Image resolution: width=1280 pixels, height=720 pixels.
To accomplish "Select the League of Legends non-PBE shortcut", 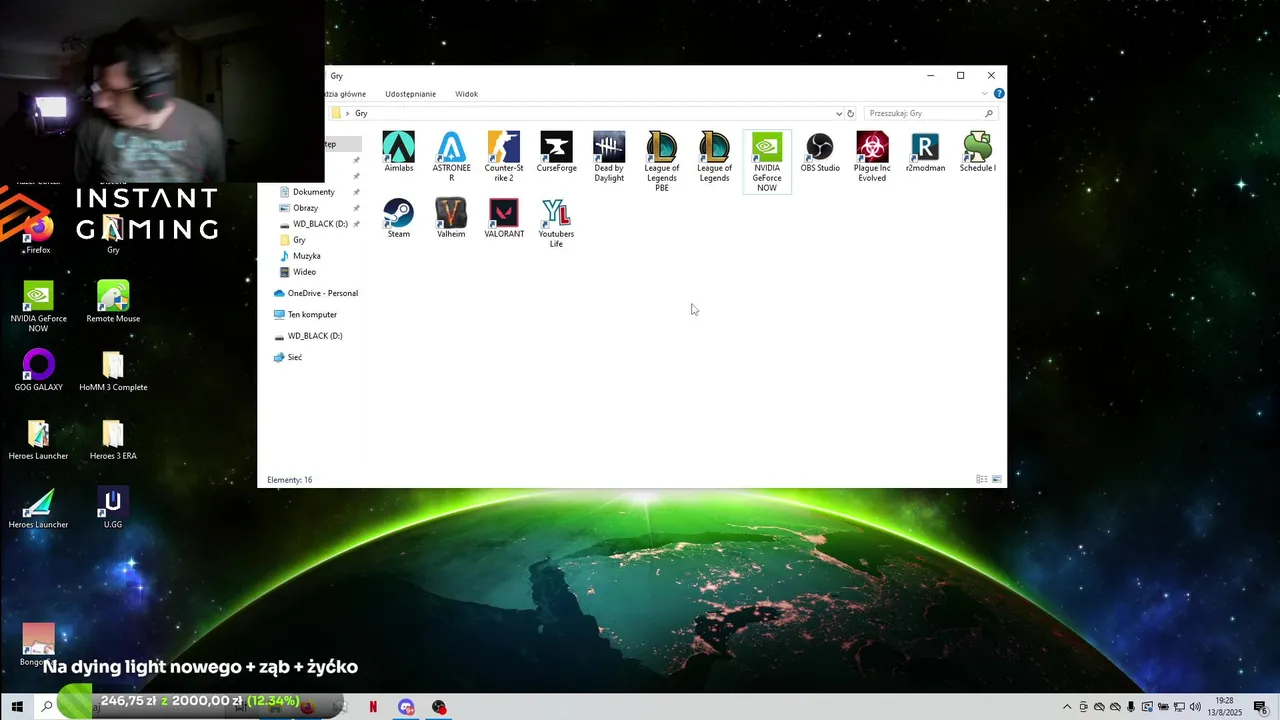I will [714, 157].
